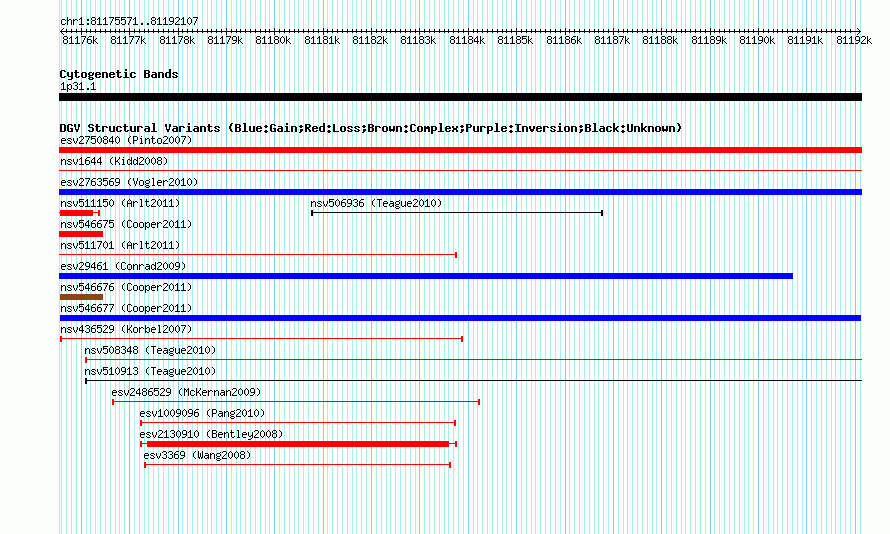
Task: Open esv2486529 (McKernan2009) label
Action: (x=186, y=392)
